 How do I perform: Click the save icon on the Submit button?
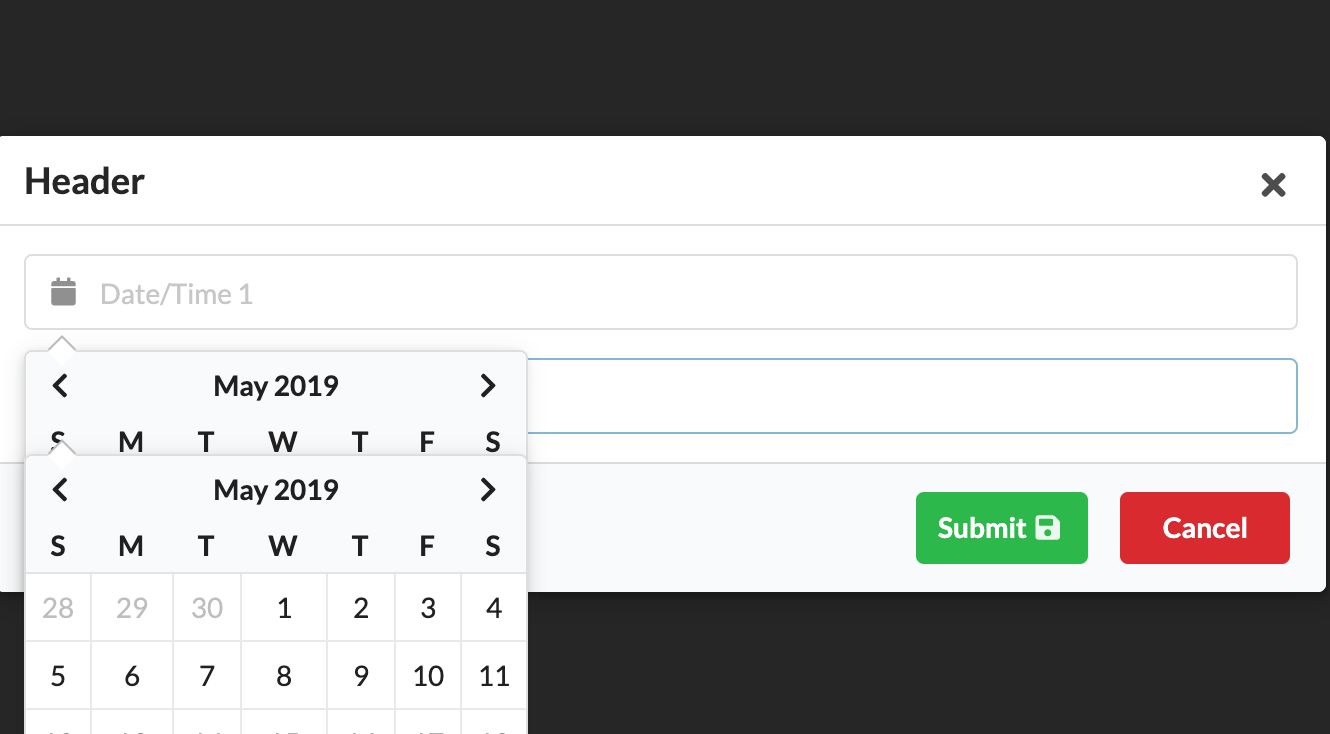pos(1046,528)
